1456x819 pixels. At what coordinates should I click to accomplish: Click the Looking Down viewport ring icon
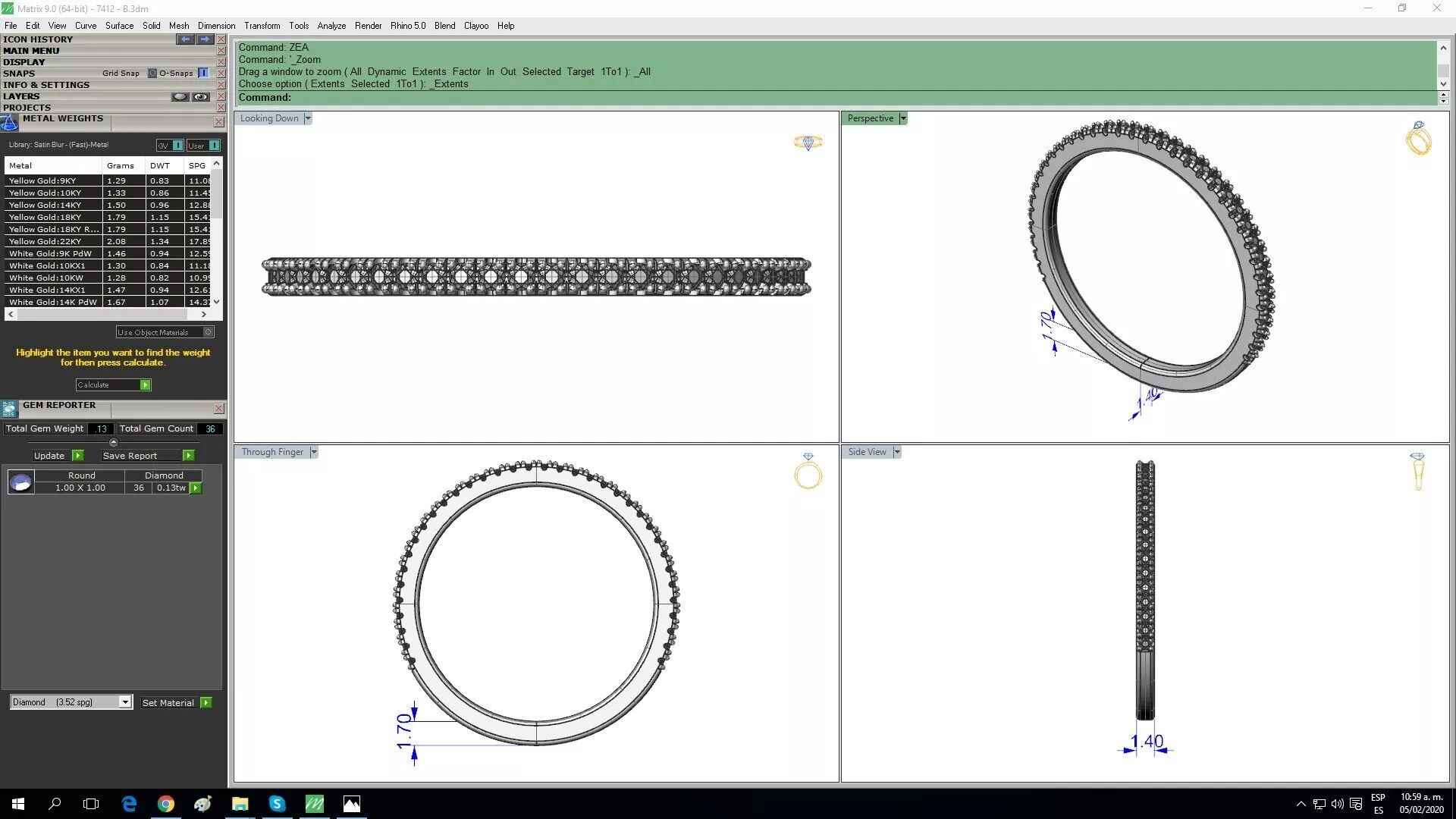808,142
